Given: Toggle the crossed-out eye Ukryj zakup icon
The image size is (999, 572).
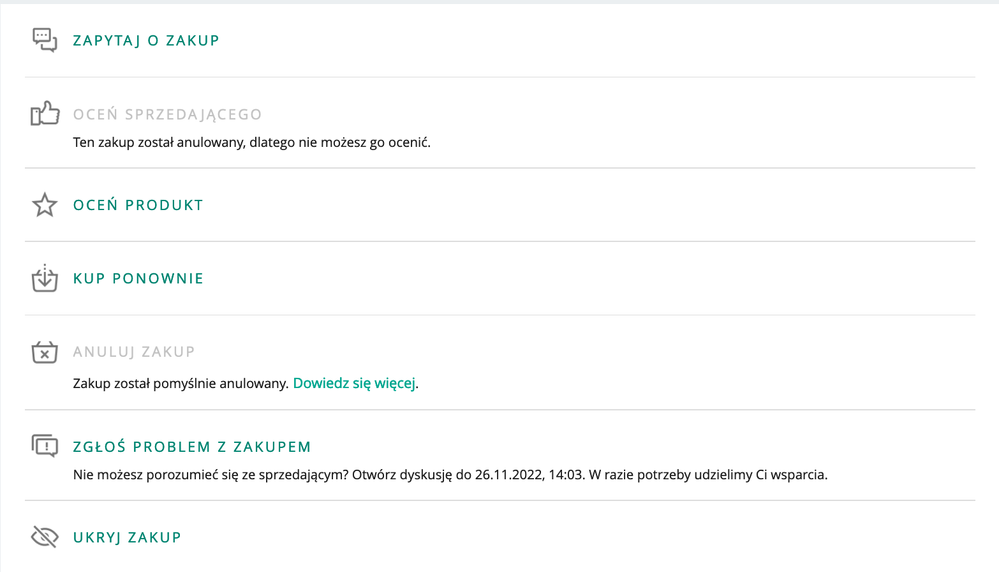Looking at the screenshot, I should 45,537.
